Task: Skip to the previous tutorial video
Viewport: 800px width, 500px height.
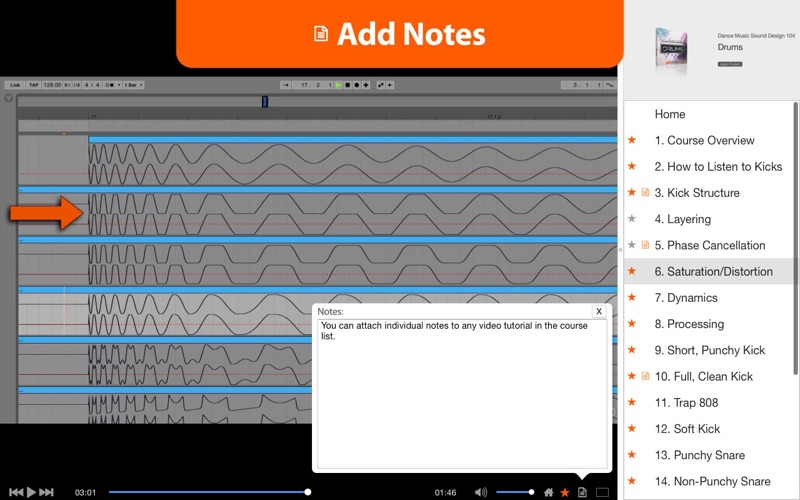Action: click(x=16, y=492)
